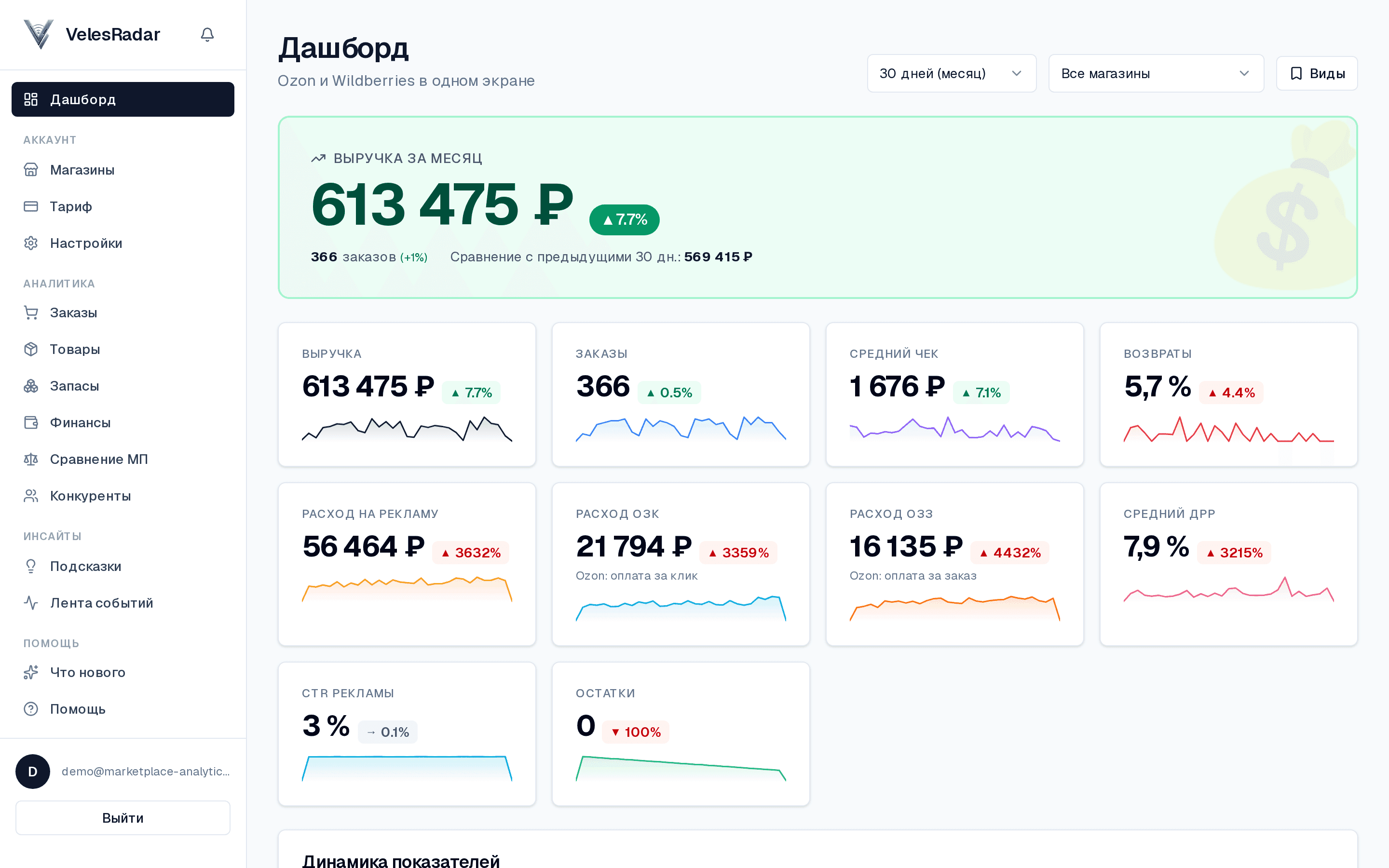The height and width of the screenshot is (868, 1389).
Task: Click the demo@marketplace-analytic... account email
Action: (x=146, y=772)
